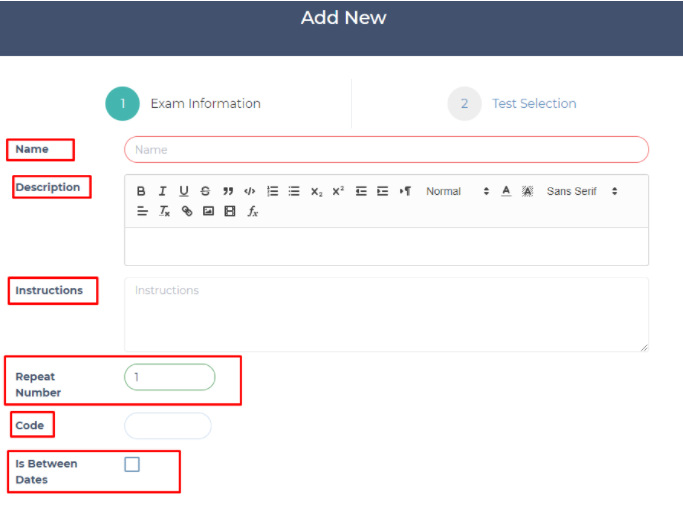Start a numbered list in Description
Screen dimensions: 683x509
272,191
